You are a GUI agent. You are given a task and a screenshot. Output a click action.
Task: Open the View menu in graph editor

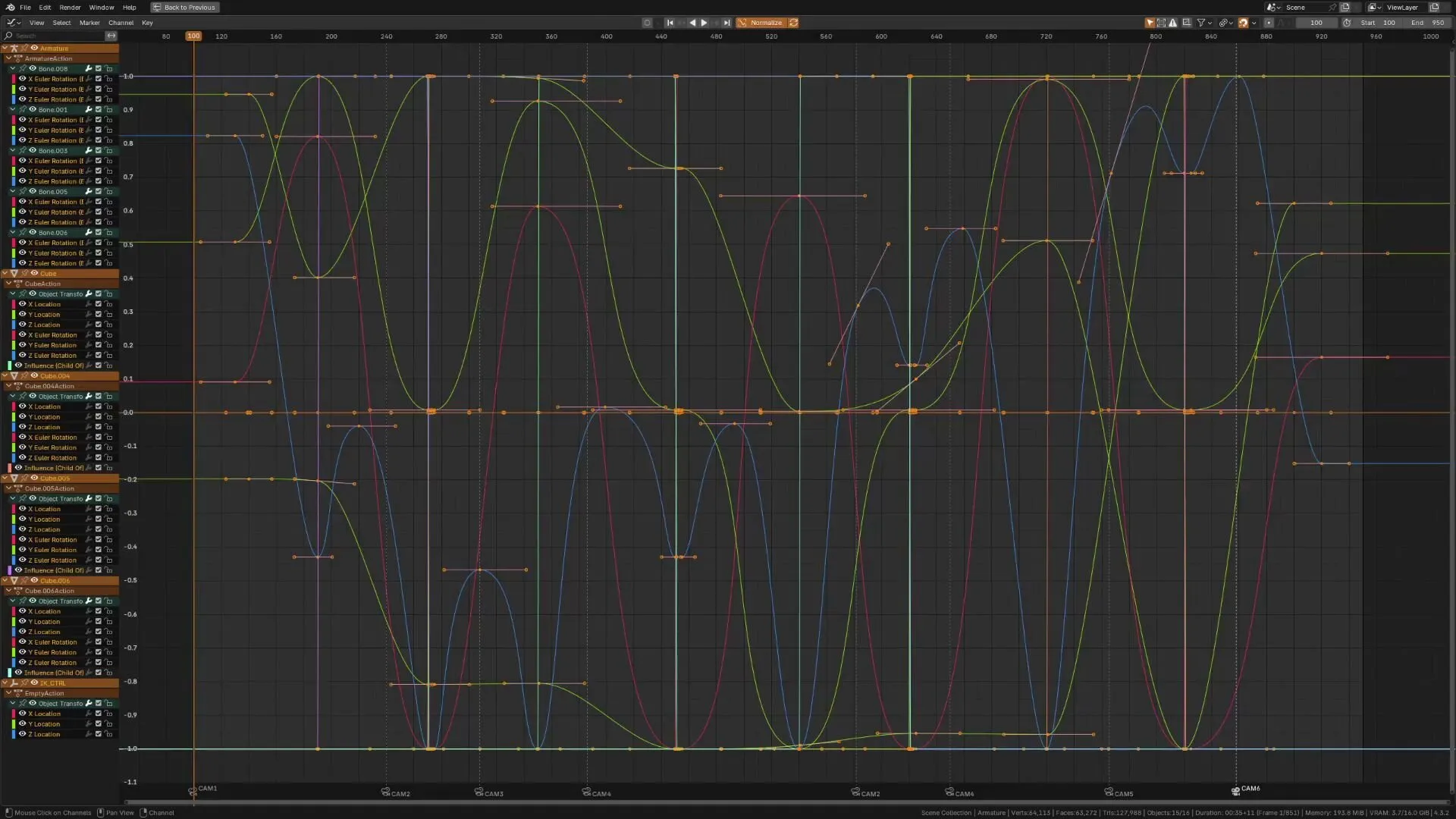pyautogui.click(x=36, y=23)
